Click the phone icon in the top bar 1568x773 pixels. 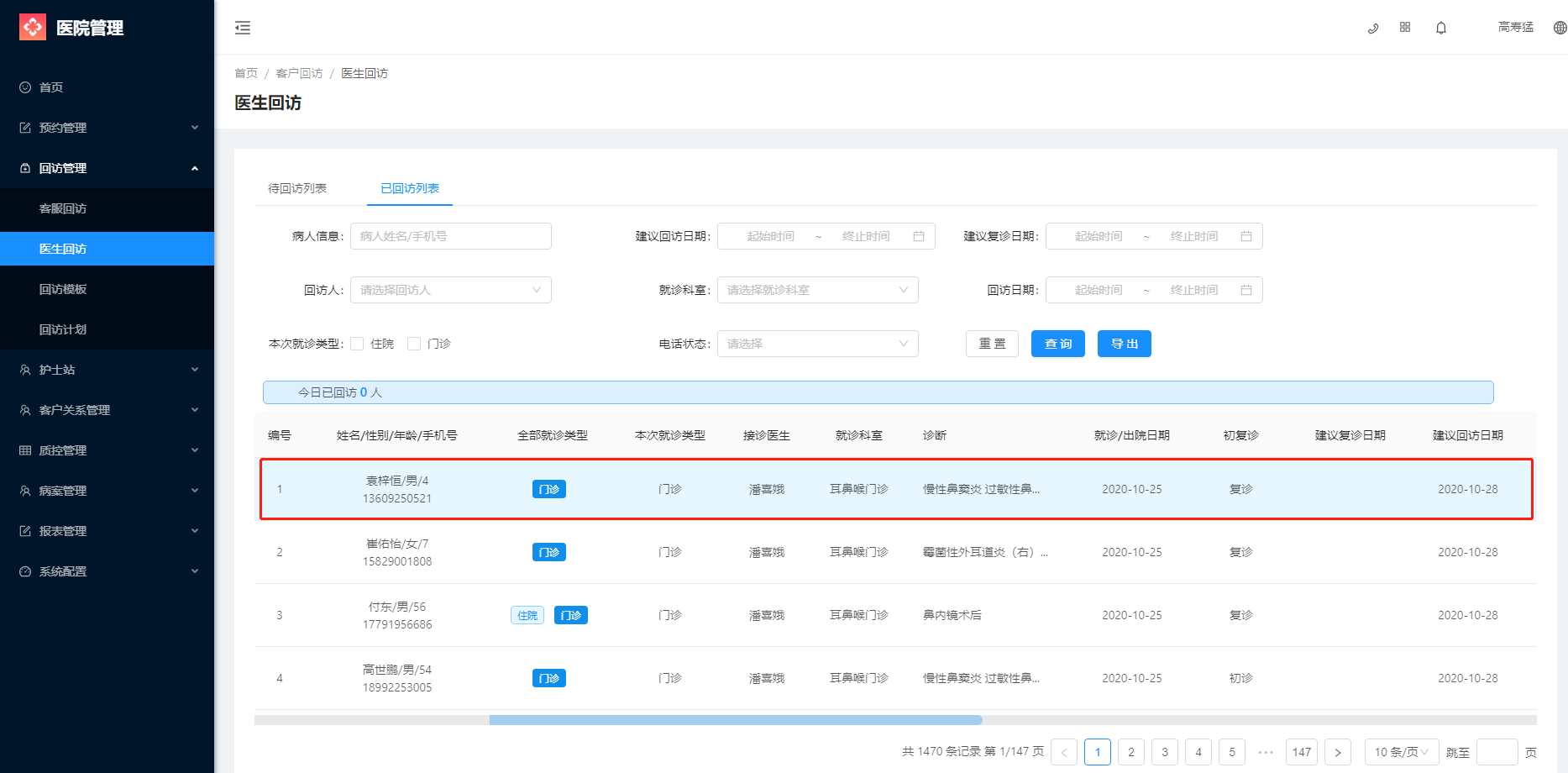click(1373, 28)
